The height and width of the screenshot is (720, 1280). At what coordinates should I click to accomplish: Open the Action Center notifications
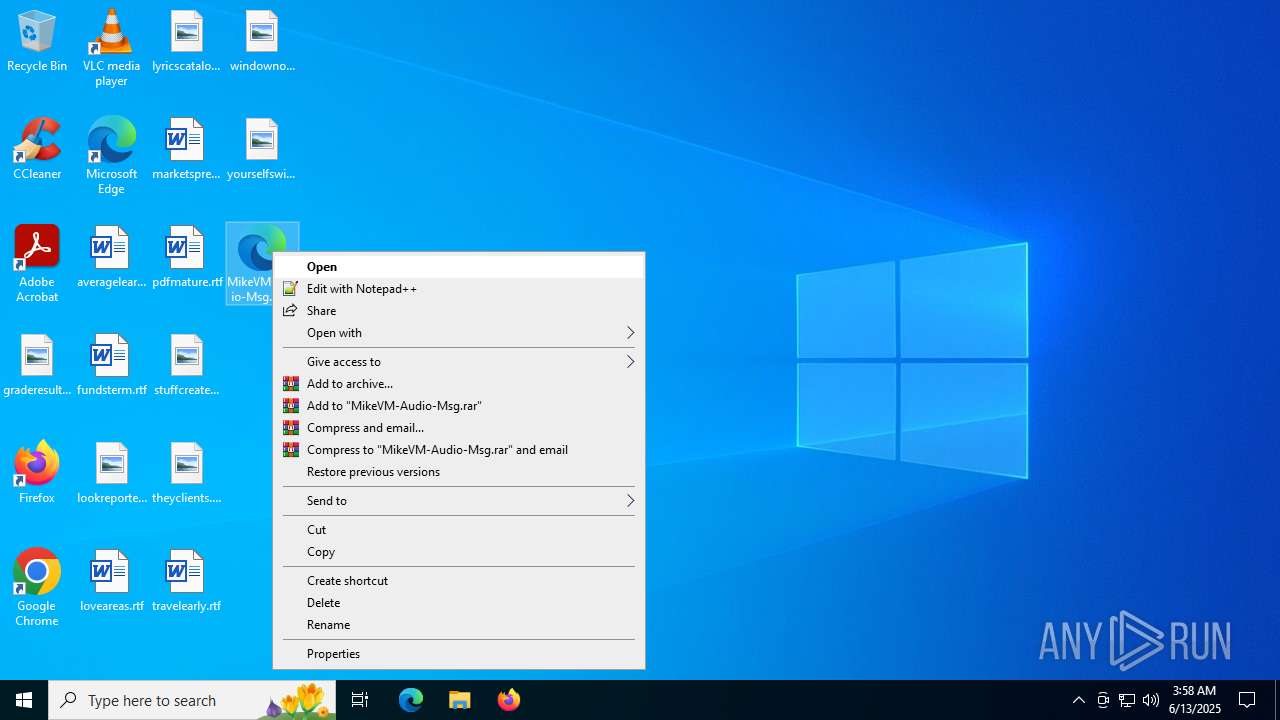pos(1248,700)
